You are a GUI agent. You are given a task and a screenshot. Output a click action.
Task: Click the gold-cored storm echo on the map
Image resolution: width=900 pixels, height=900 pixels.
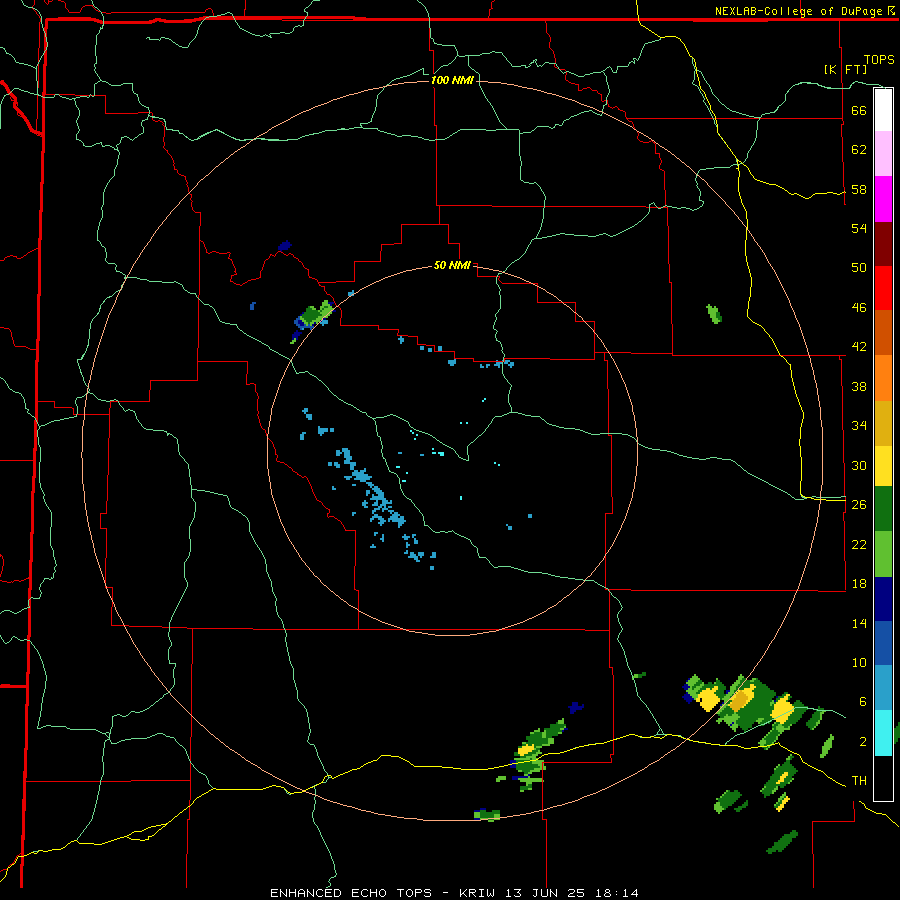(740, 701)
